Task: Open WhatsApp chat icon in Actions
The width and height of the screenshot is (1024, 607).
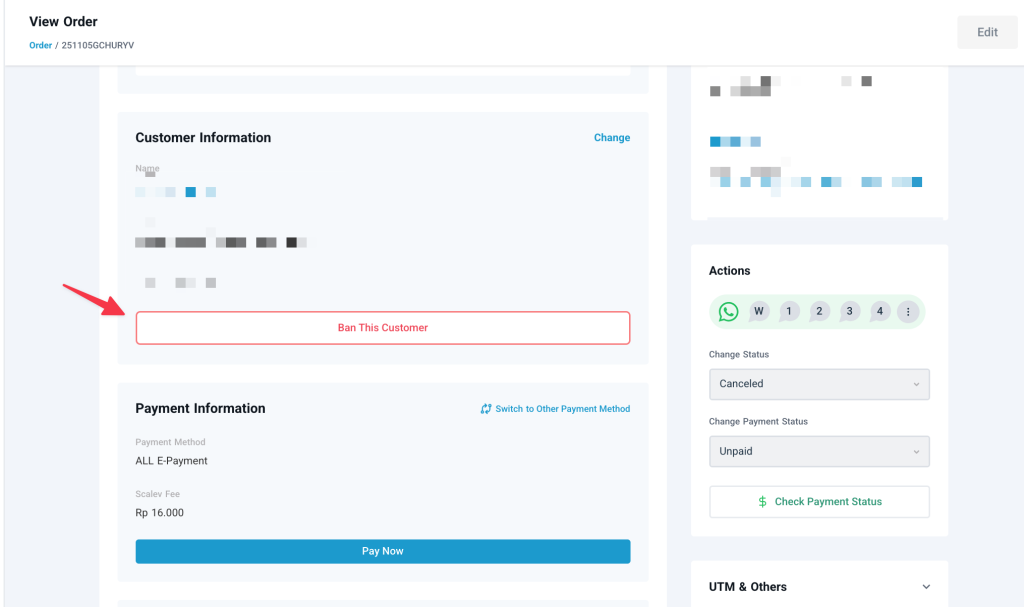Action: click(x=728, y=312)
